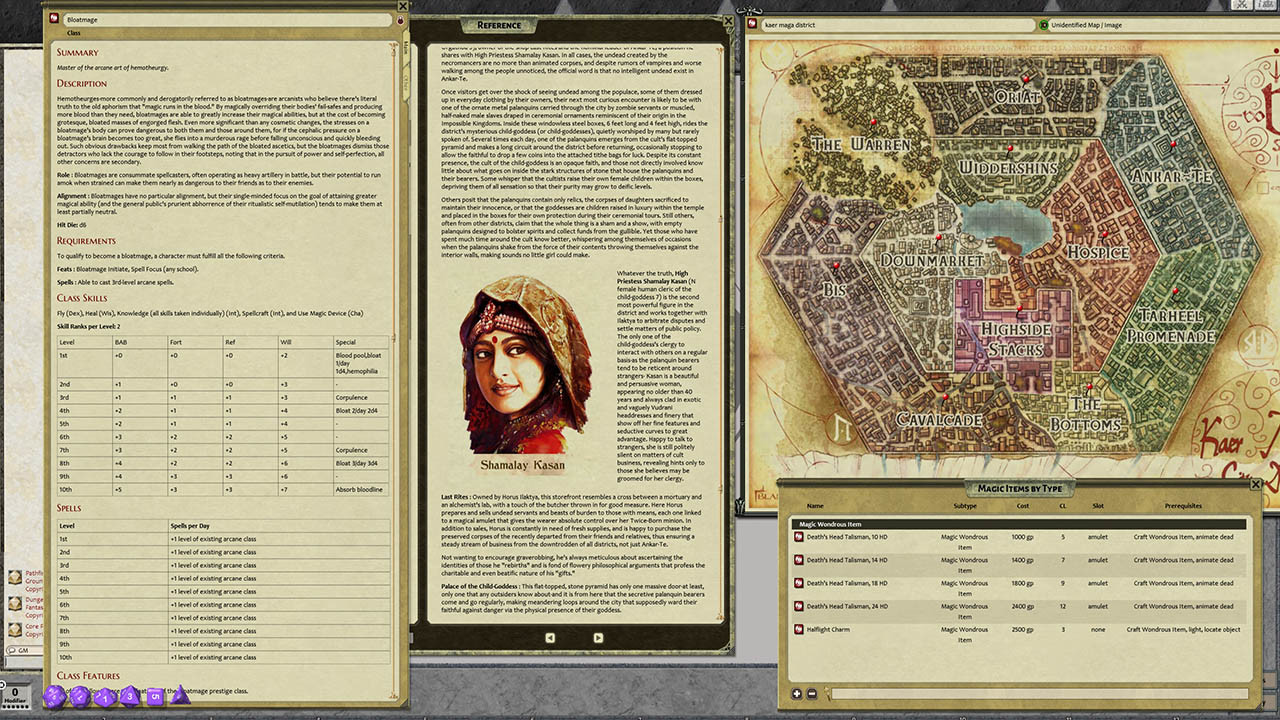Expand all groups with plus button
Screen dimensions: 1280x720
[x=797, y=694]
